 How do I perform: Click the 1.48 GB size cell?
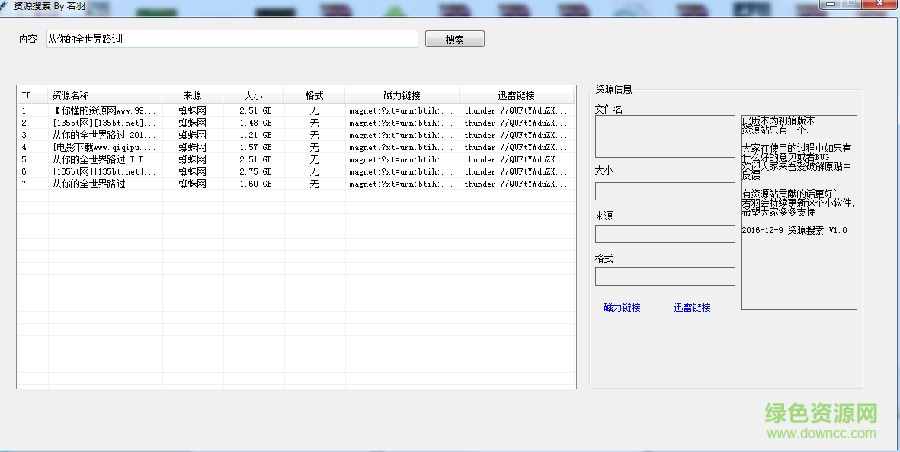point(253,123)
